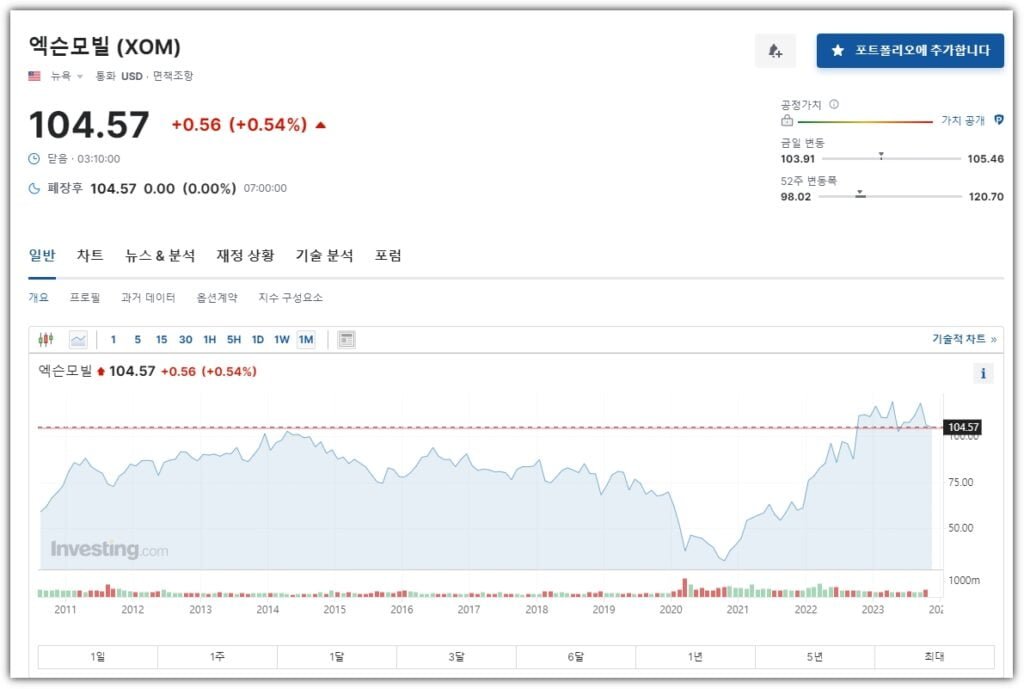Select the 최대 range button
Viewport: 1024px width, 689px height.
[935, 657]
